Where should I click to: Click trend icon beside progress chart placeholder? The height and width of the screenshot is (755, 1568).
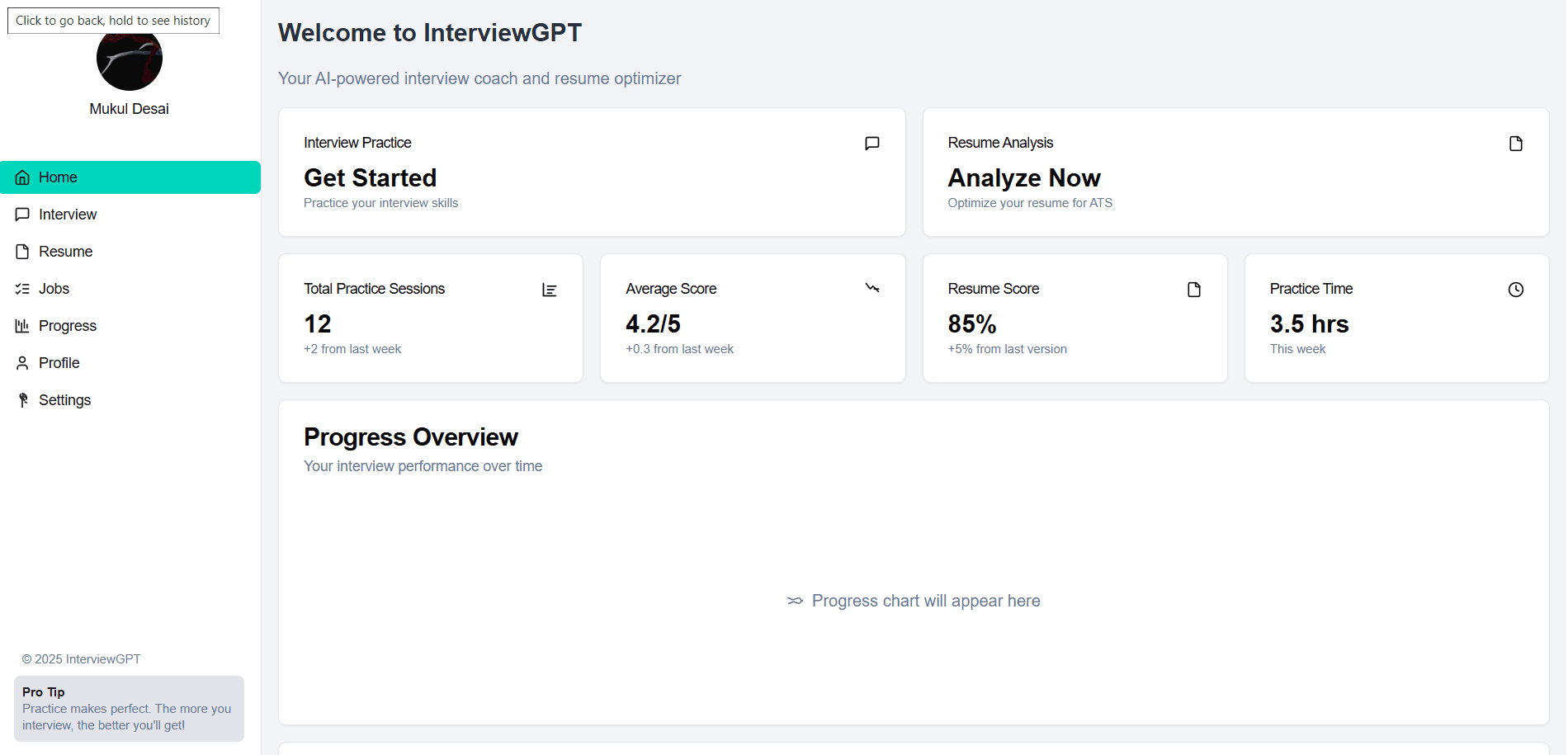(795, 601)
